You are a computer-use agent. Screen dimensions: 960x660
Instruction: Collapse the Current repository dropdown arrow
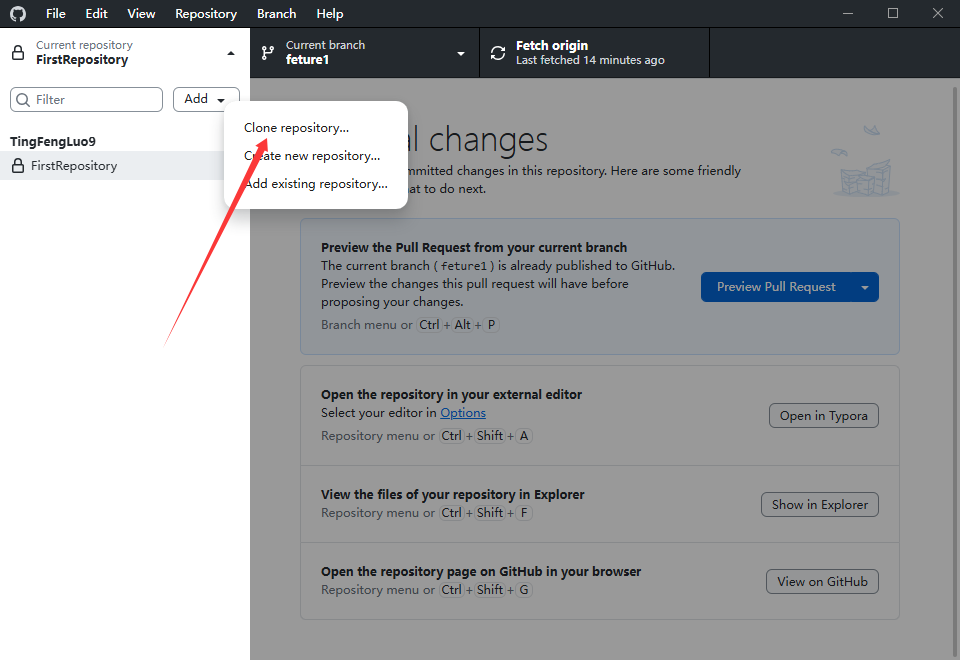tap(231, 53)
